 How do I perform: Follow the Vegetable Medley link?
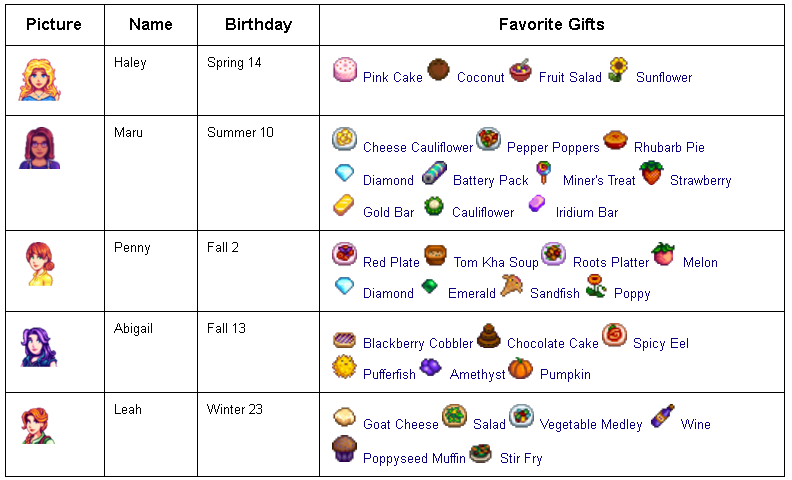click(591, 425)
